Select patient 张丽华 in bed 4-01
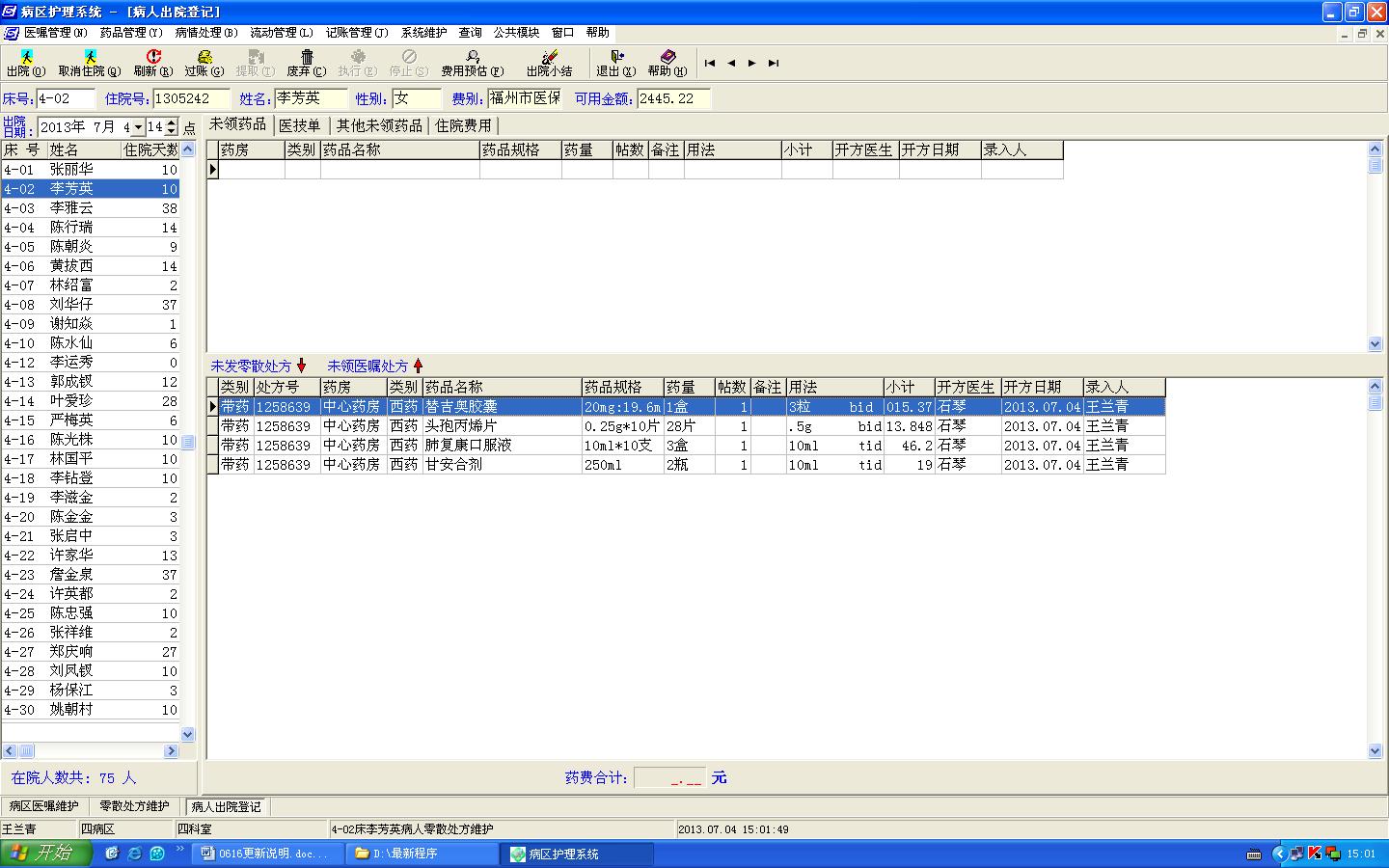 pos(91,170)
